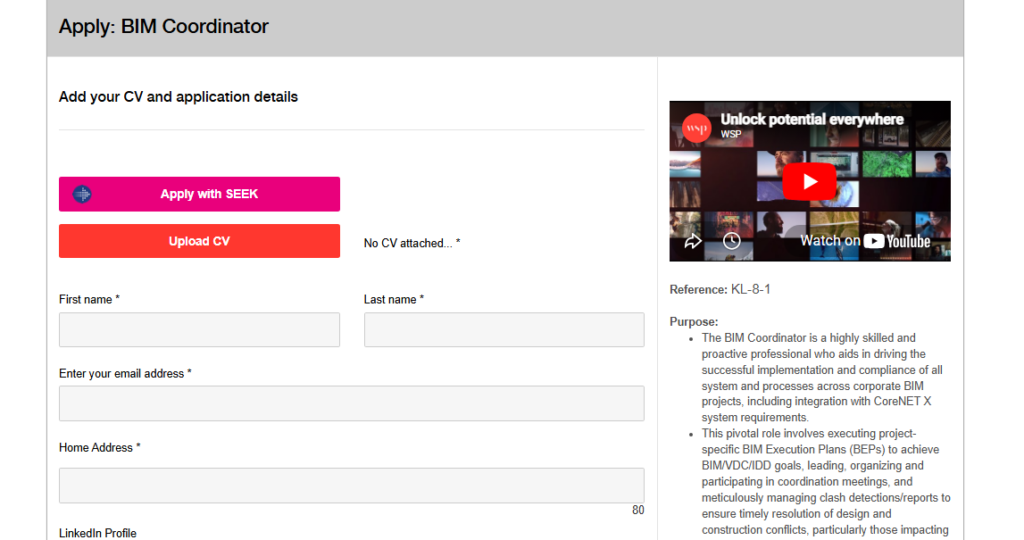Focus the First name input field
This screenshot has height=540, width=1024.
tap(199, 330)
